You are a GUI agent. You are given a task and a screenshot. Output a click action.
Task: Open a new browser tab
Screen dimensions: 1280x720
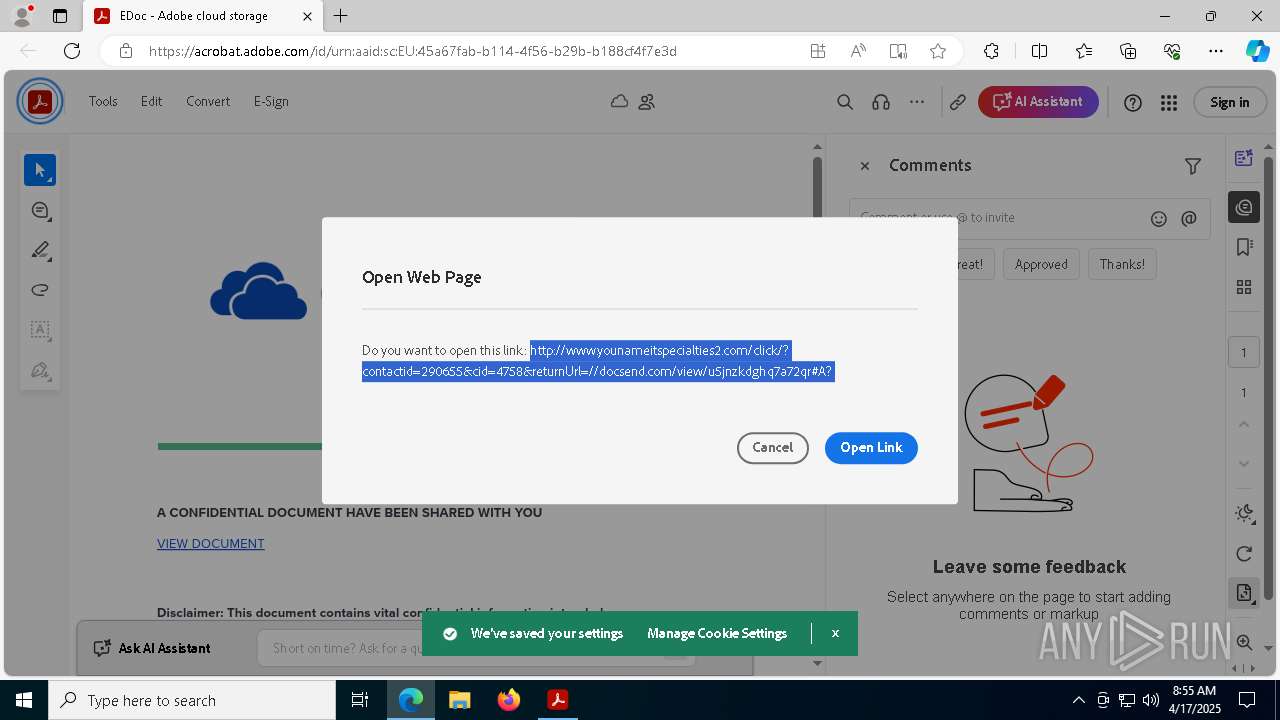point(341,16)
